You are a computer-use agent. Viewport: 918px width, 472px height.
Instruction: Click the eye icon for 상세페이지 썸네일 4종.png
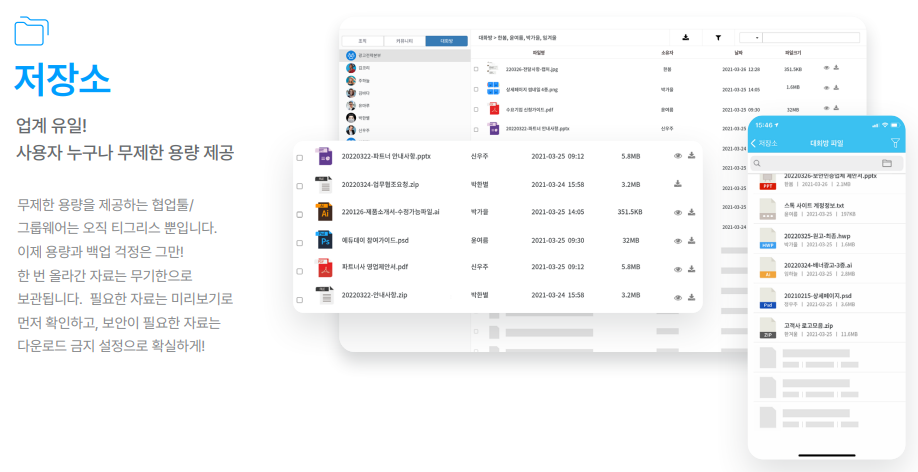click(827, 88)
